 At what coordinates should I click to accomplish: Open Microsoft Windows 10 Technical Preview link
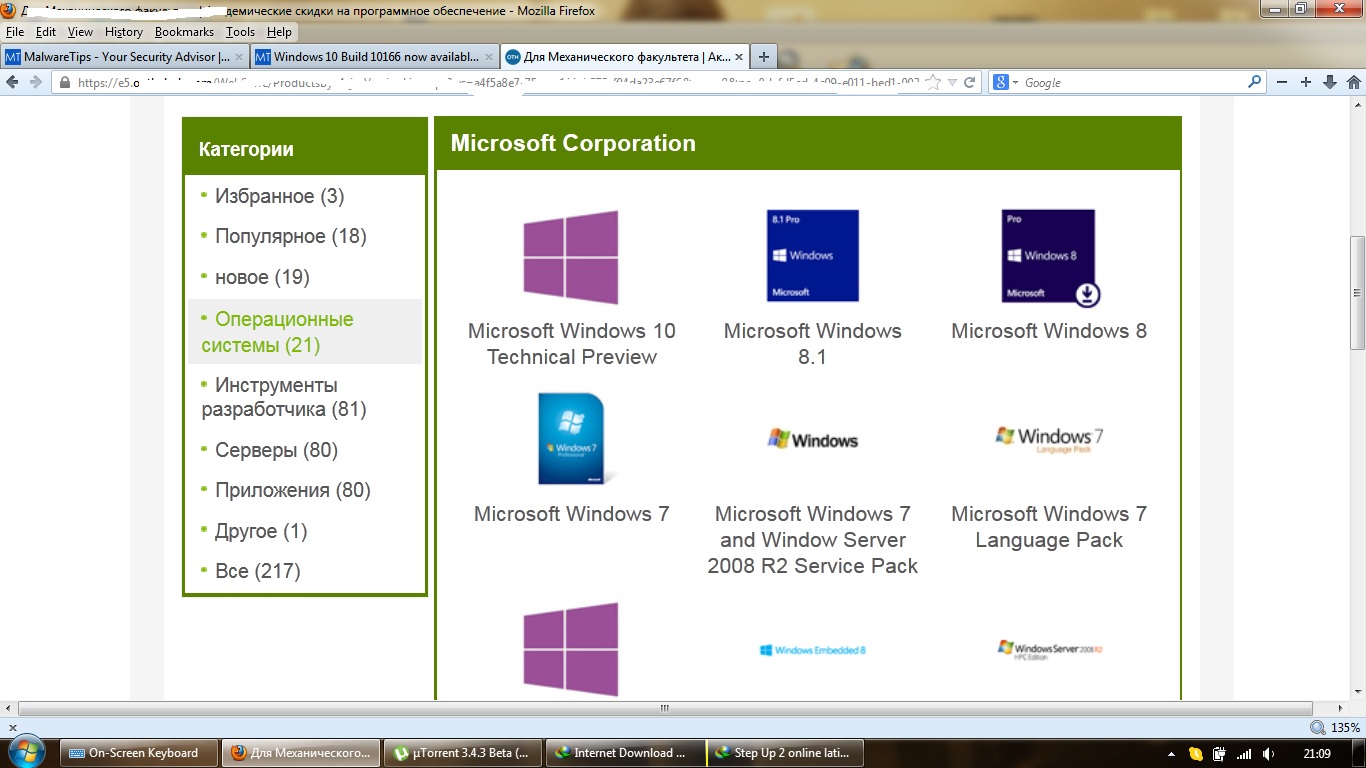(571, 344)
